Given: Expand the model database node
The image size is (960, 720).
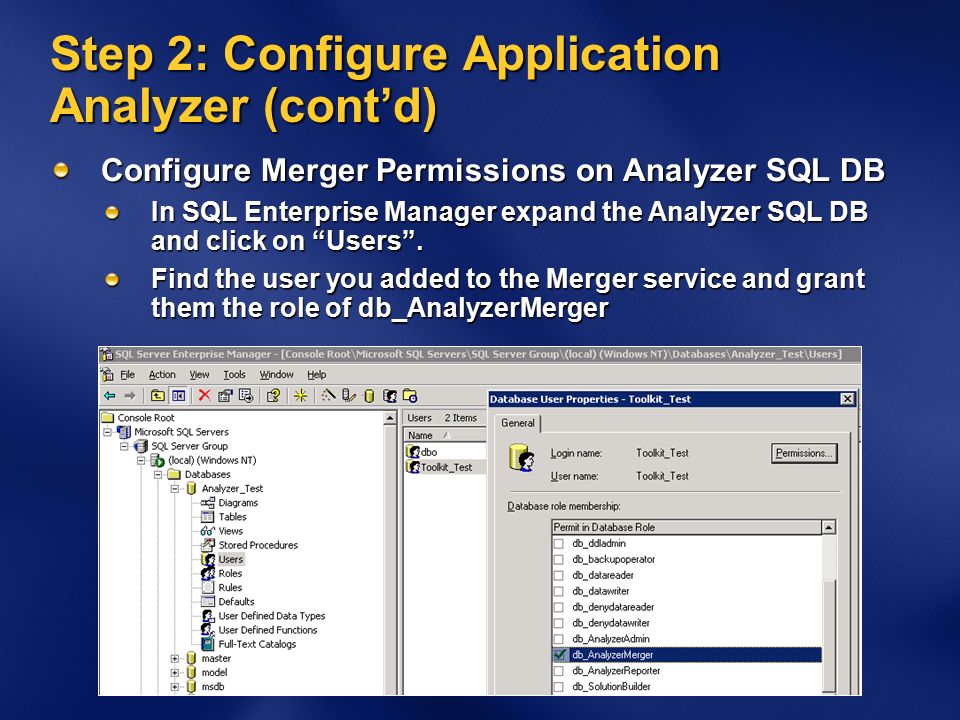Looking at the screenshot, I should point(174,673).
